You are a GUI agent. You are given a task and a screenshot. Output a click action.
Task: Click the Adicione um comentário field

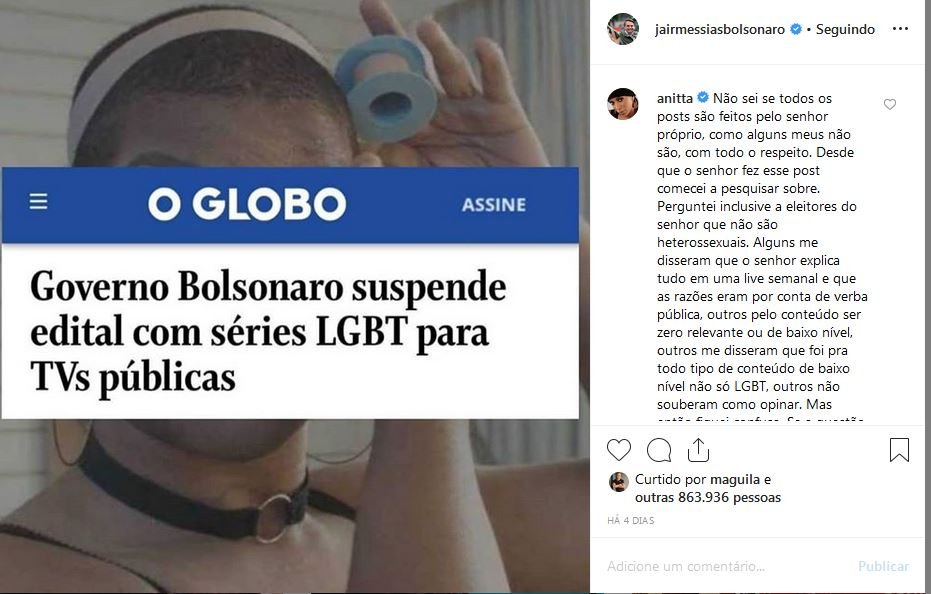coord(724,566)
